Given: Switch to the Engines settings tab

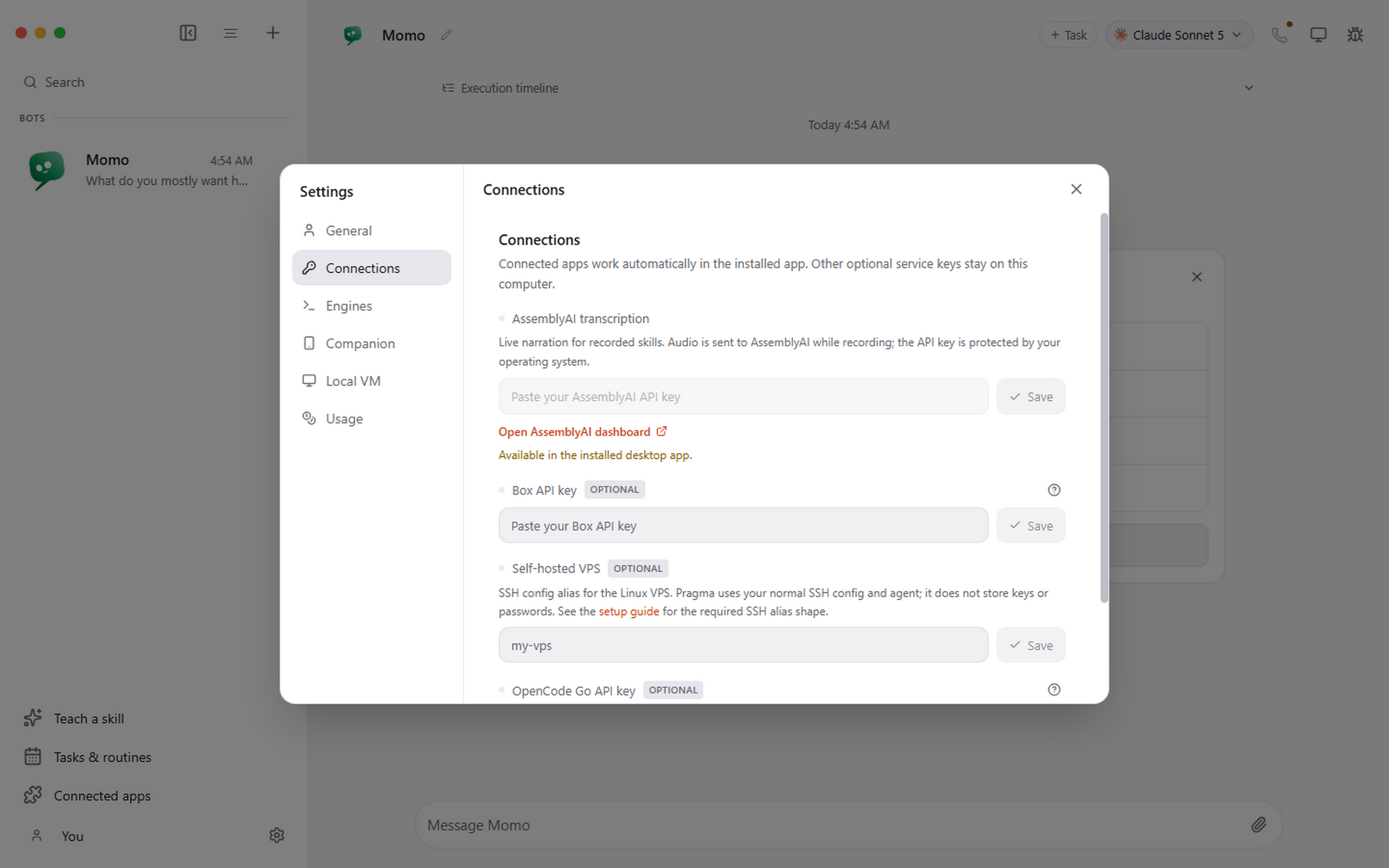Looking at the screenshot, I should [x=371, y=305].
